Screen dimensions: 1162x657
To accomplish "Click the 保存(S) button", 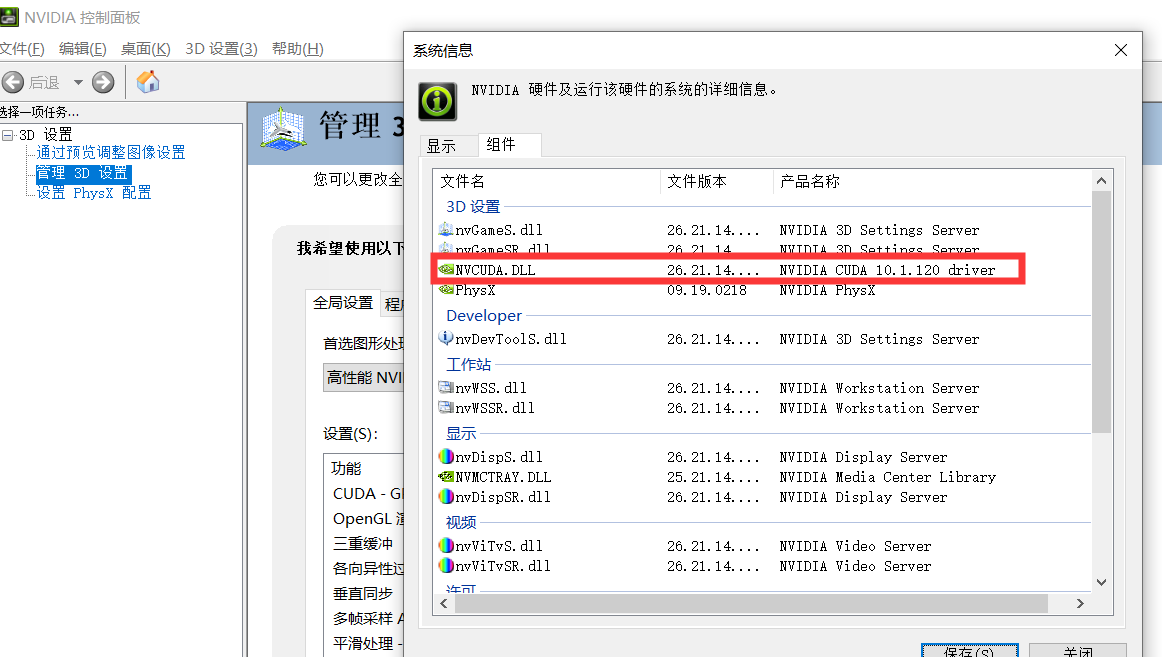I will click(969, 650).
